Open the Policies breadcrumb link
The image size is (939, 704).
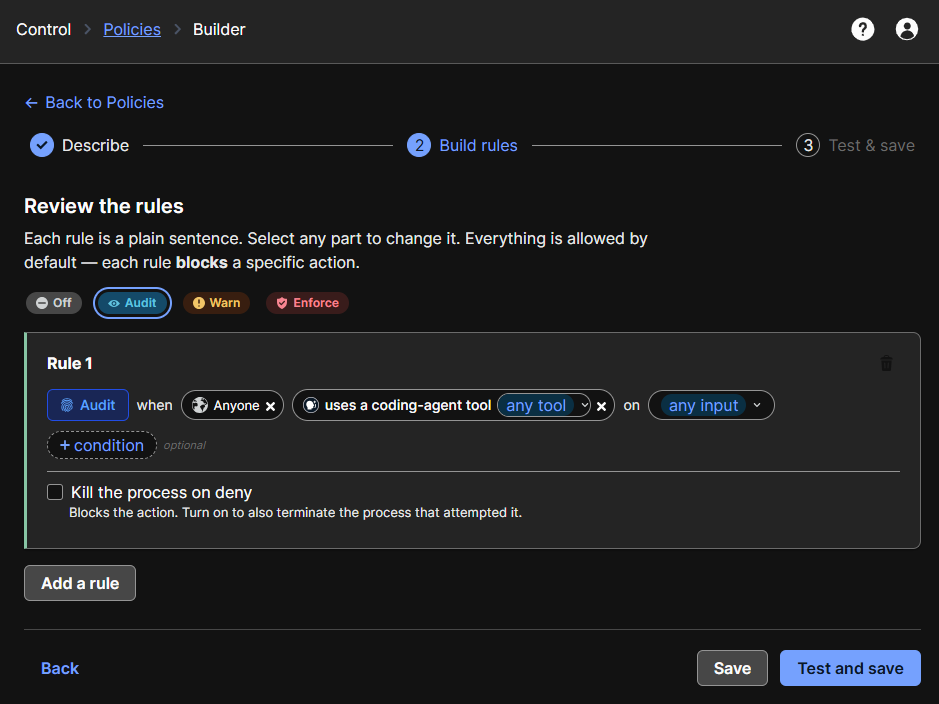tap(132, 29)
